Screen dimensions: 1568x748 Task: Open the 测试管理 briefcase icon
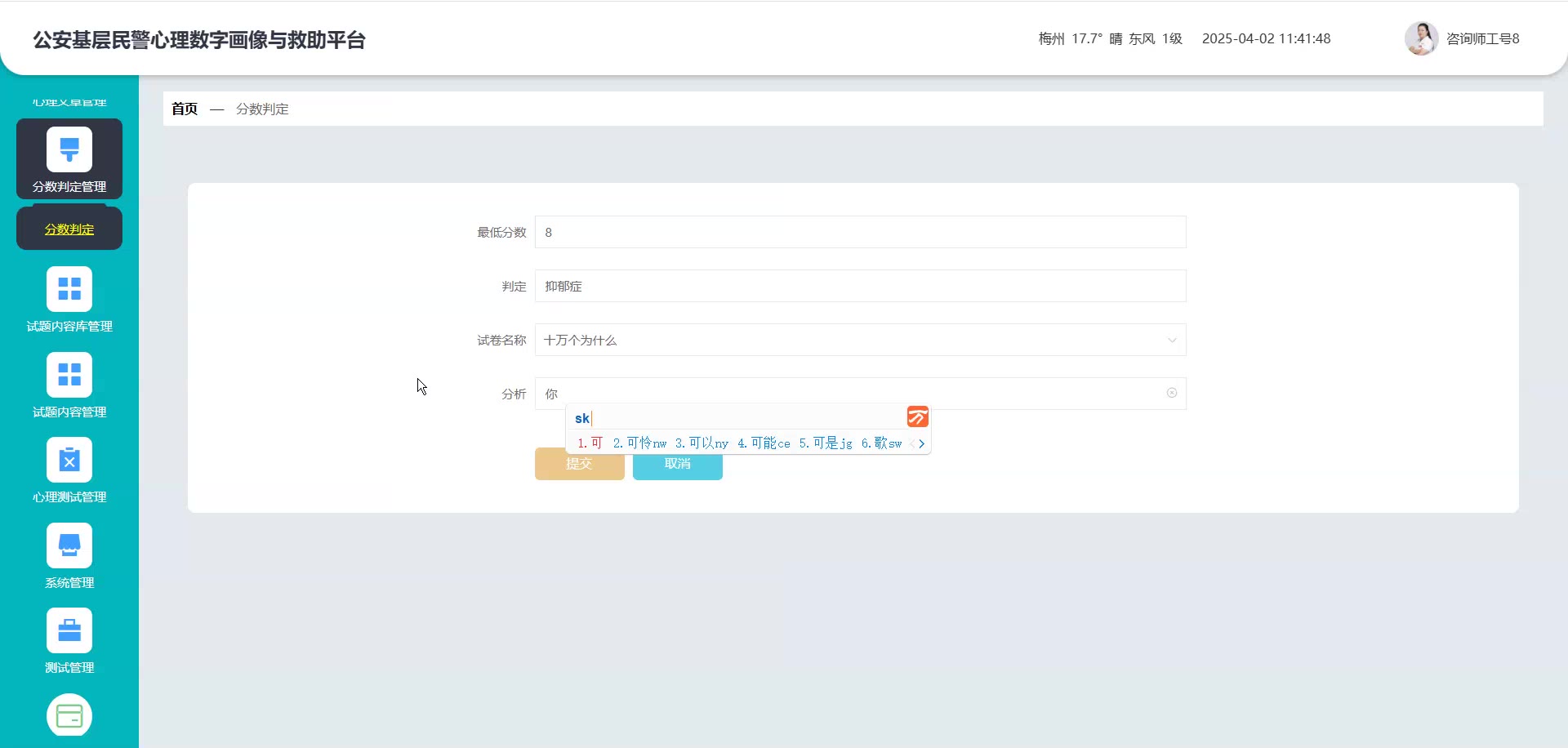[x=69, y=630]
